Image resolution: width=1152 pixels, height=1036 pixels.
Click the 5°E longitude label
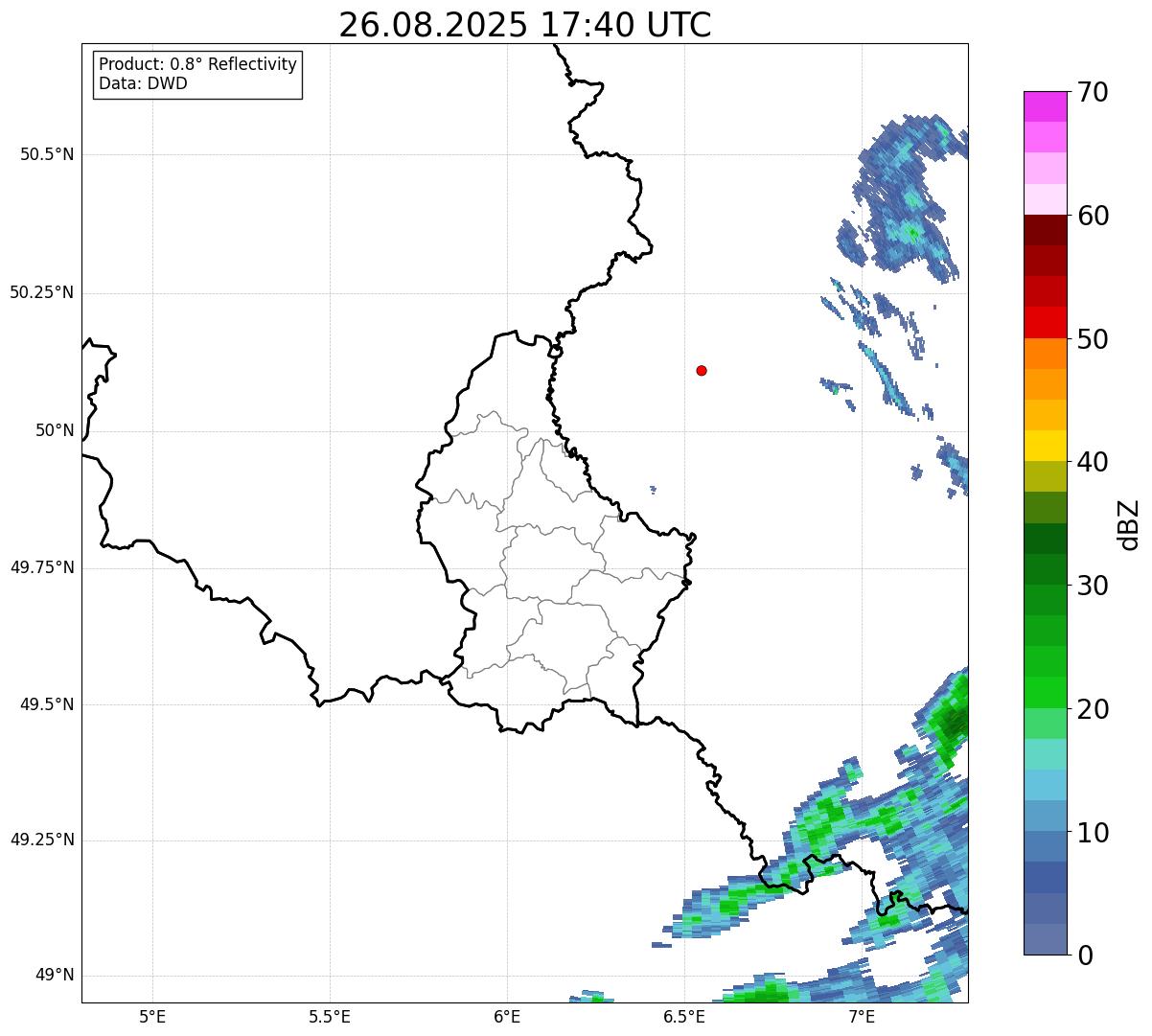(152, 1016)
